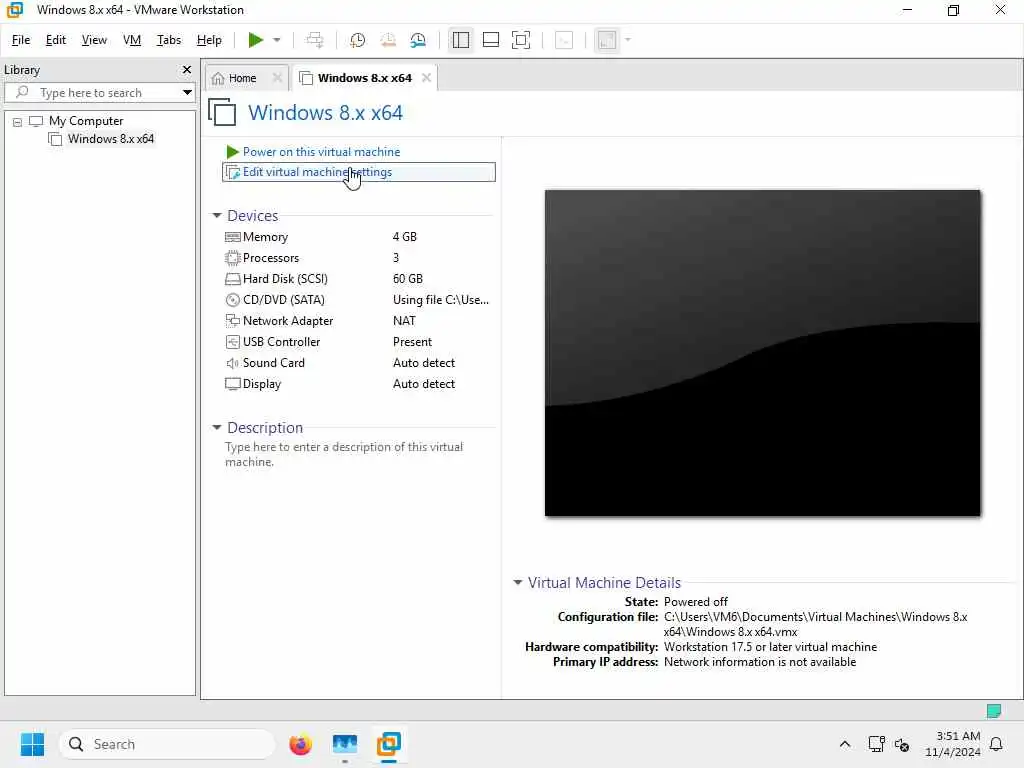Click the Hard Disk (SCSI) device icon
This screenshot has height=768, width=1024.
[x=232, y=279]
